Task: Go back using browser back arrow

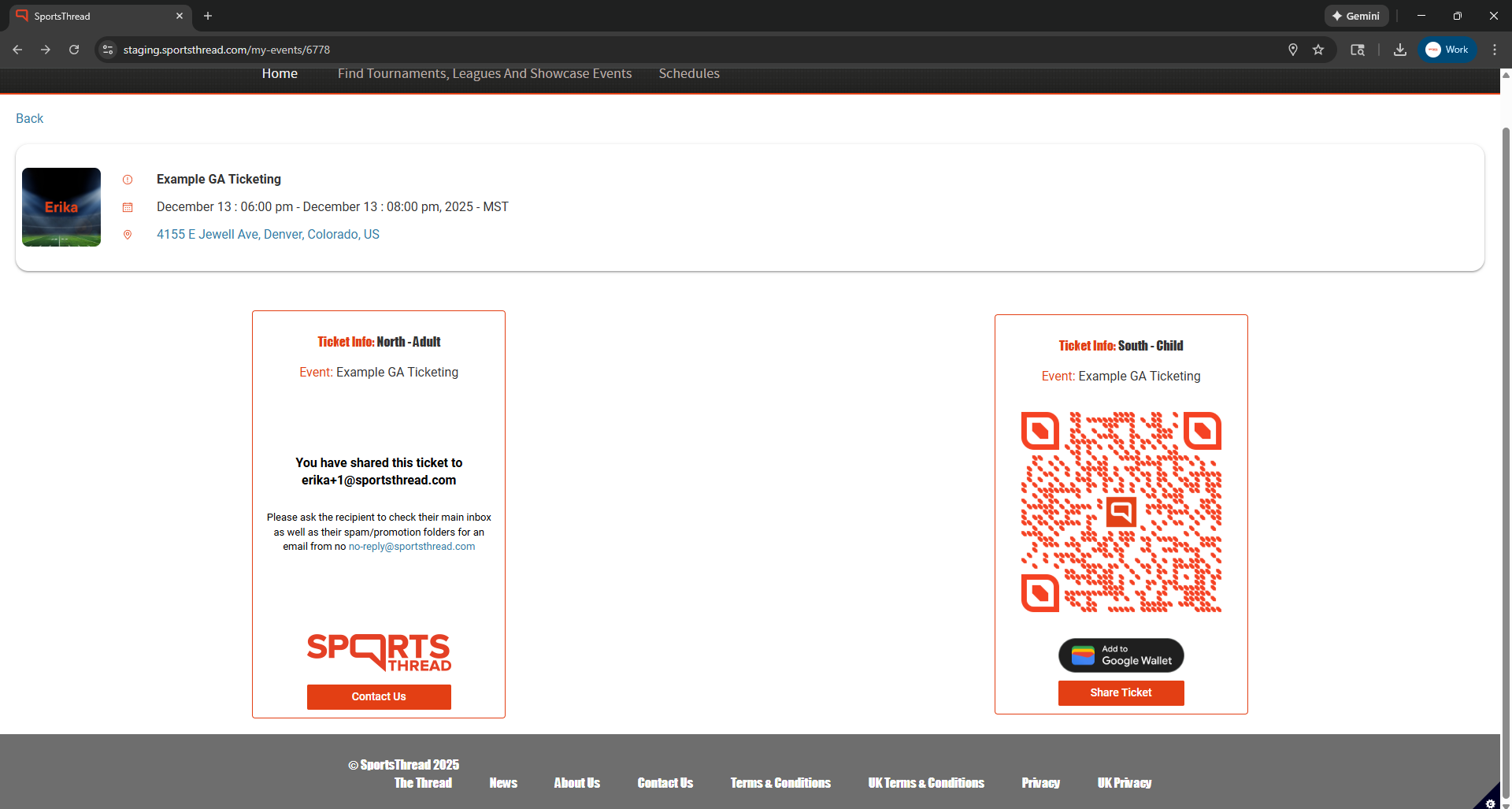Action: point(17,50)
